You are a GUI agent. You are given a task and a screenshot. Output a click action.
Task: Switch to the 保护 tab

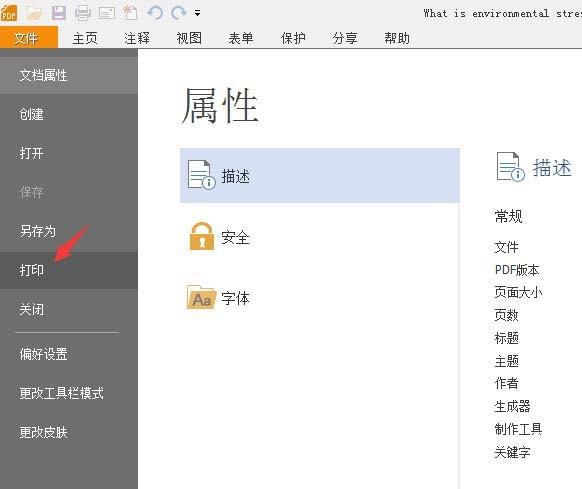click(x=293, y=38)
